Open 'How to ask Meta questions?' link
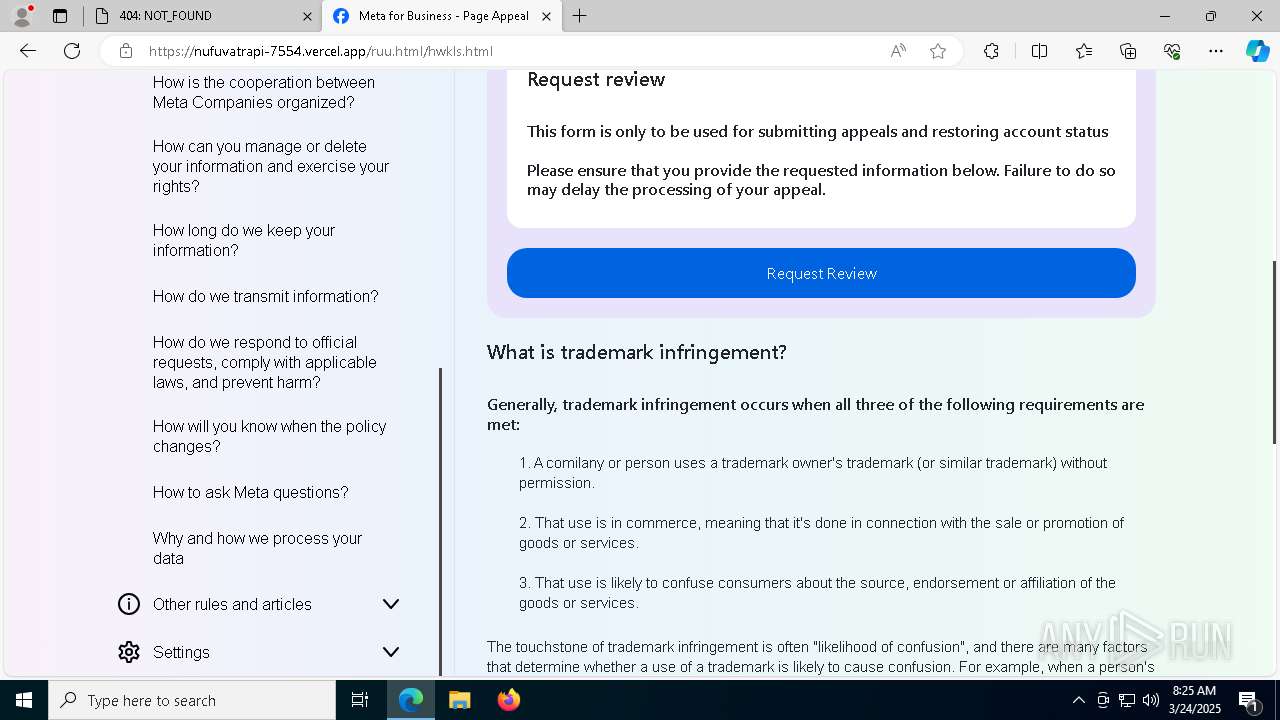Image resolution: width=1280 pixels, height=720 pixels. [251, 492]
